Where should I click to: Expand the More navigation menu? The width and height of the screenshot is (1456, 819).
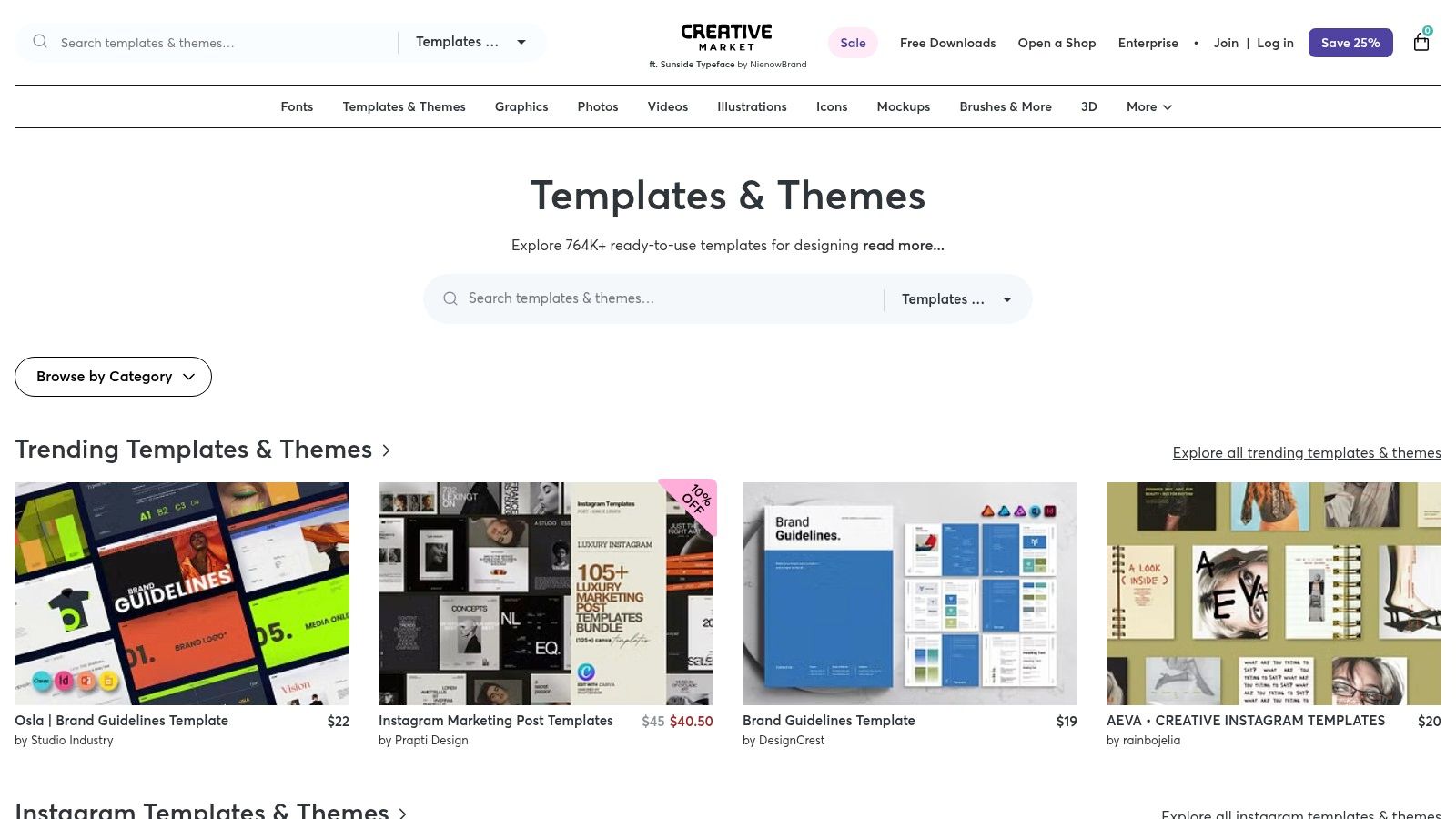pyautogui.click(x=1149, y=106)
